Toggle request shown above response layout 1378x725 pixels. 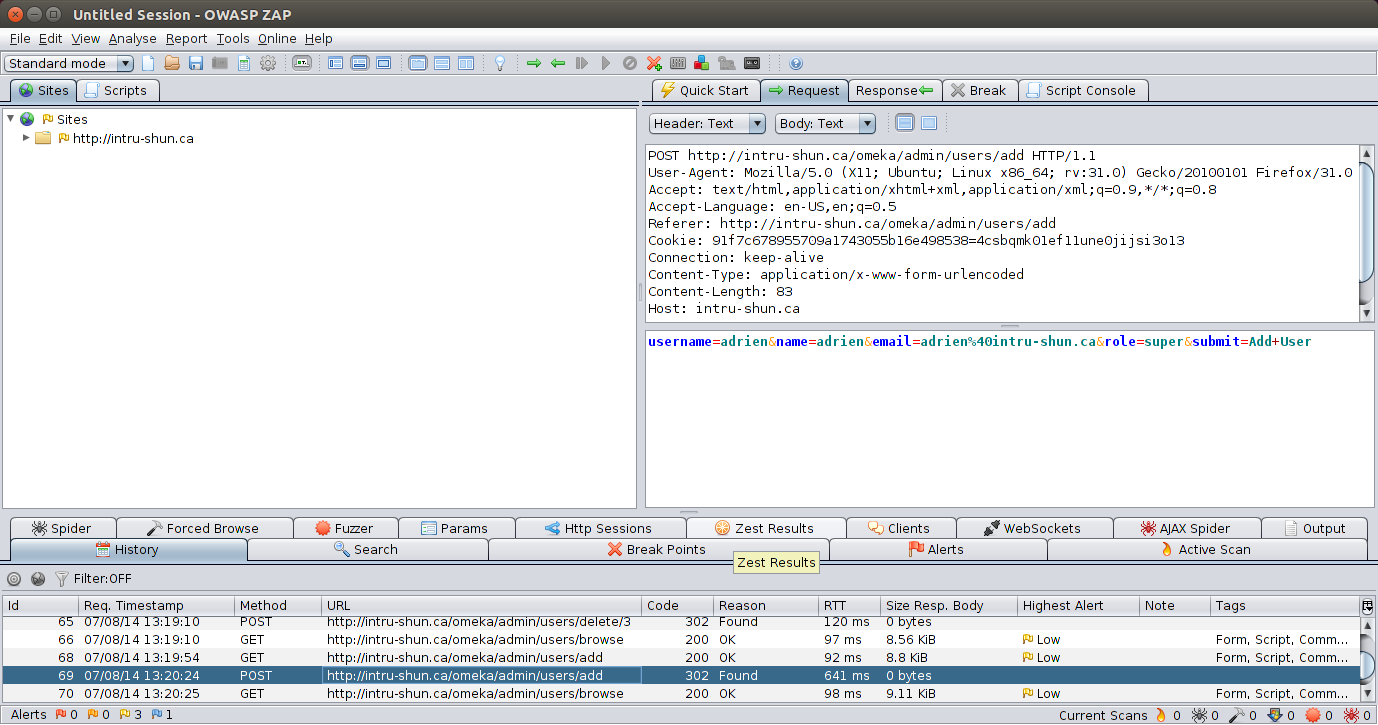441,63
